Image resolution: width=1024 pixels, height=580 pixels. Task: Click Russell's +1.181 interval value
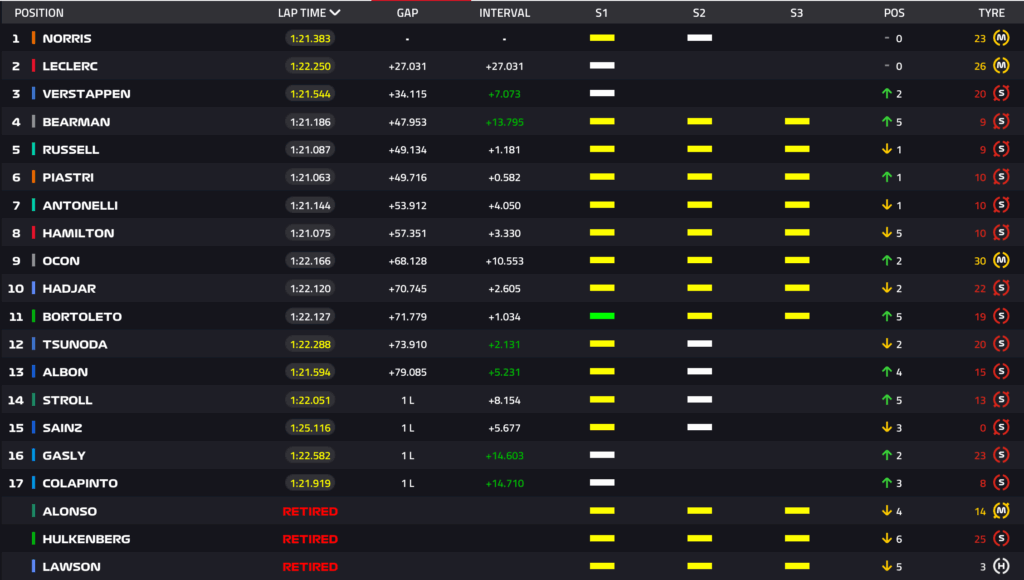pos(505,150)
